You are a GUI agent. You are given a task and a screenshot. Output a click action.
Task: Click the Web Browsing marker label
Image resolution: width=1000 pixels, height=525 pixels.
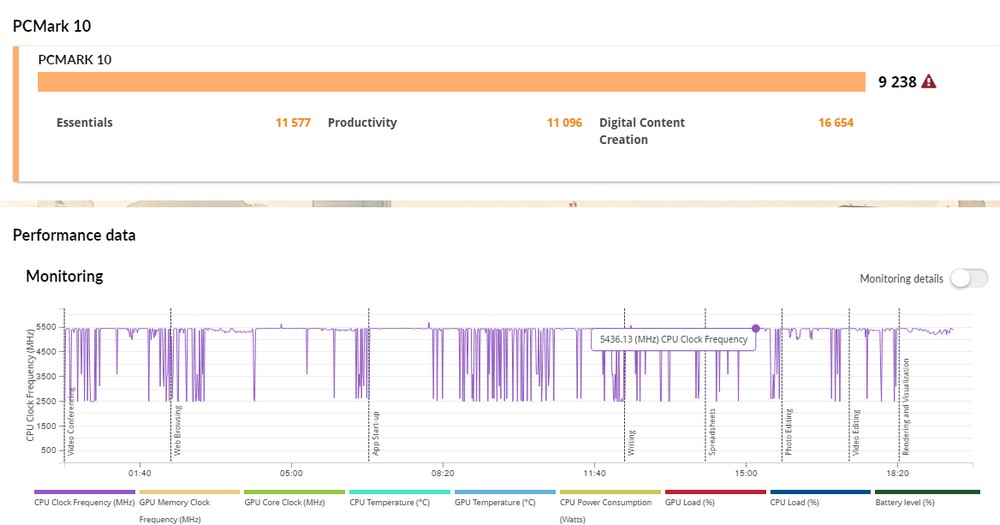tap(178, 430)
